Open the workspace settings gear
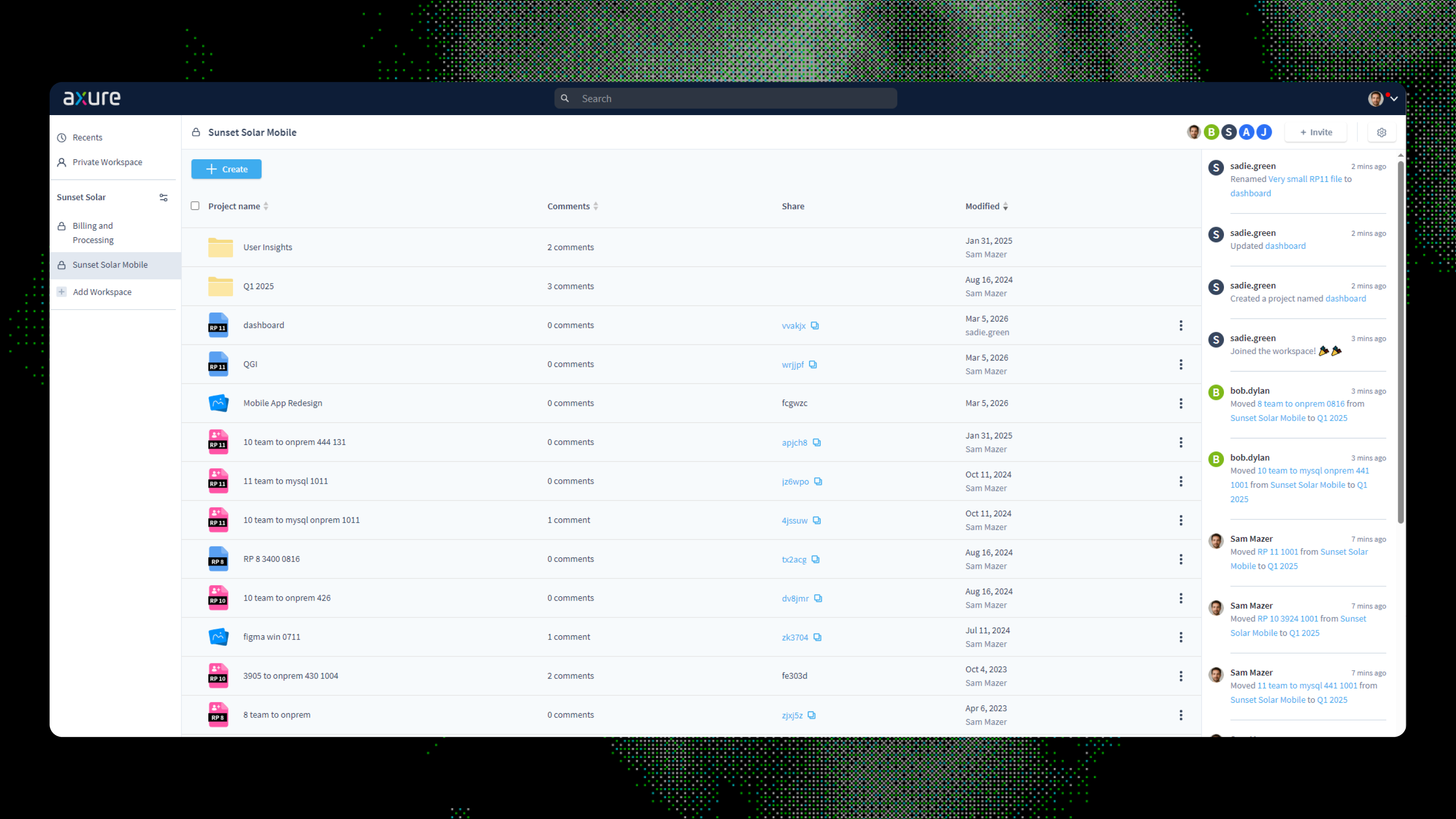Screen dimensions: 1456x819 [x=1382, y=131]
